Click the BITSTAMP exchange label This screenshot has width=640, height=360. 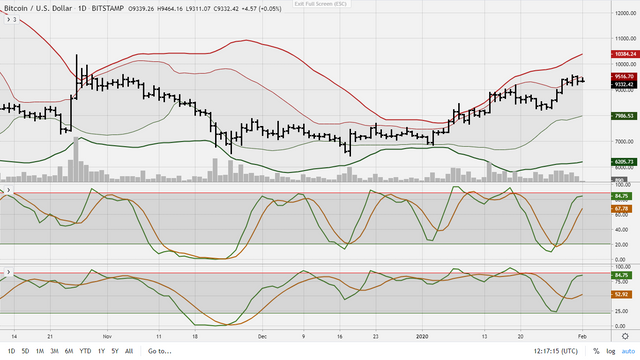[107, 8]
